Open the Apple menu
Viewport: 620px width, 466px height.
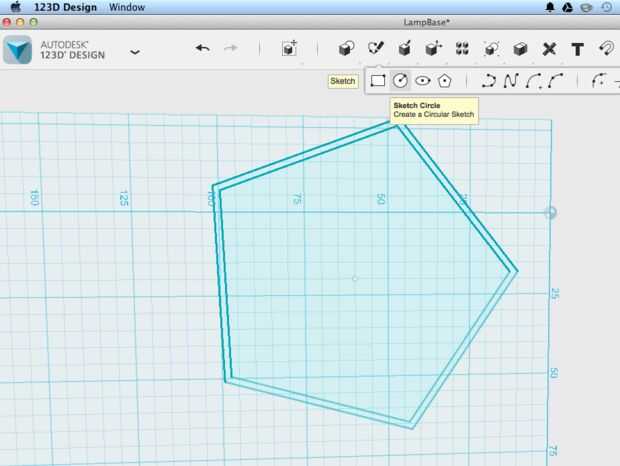tap(15, 7)
